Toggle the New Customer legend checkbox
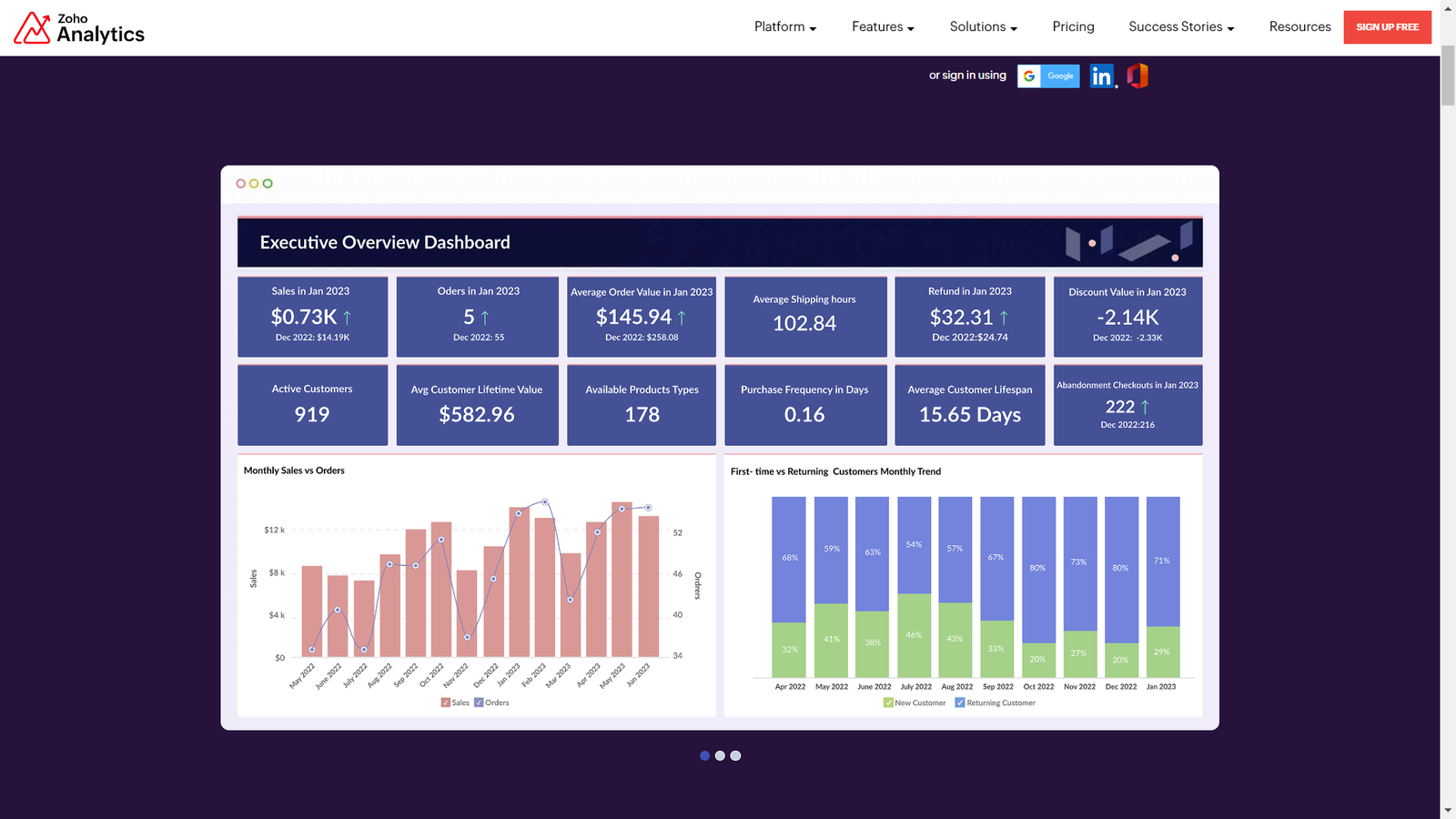The height and width of the screenshot is (819, 1456). pyautogui.click(x=888, y=703)
